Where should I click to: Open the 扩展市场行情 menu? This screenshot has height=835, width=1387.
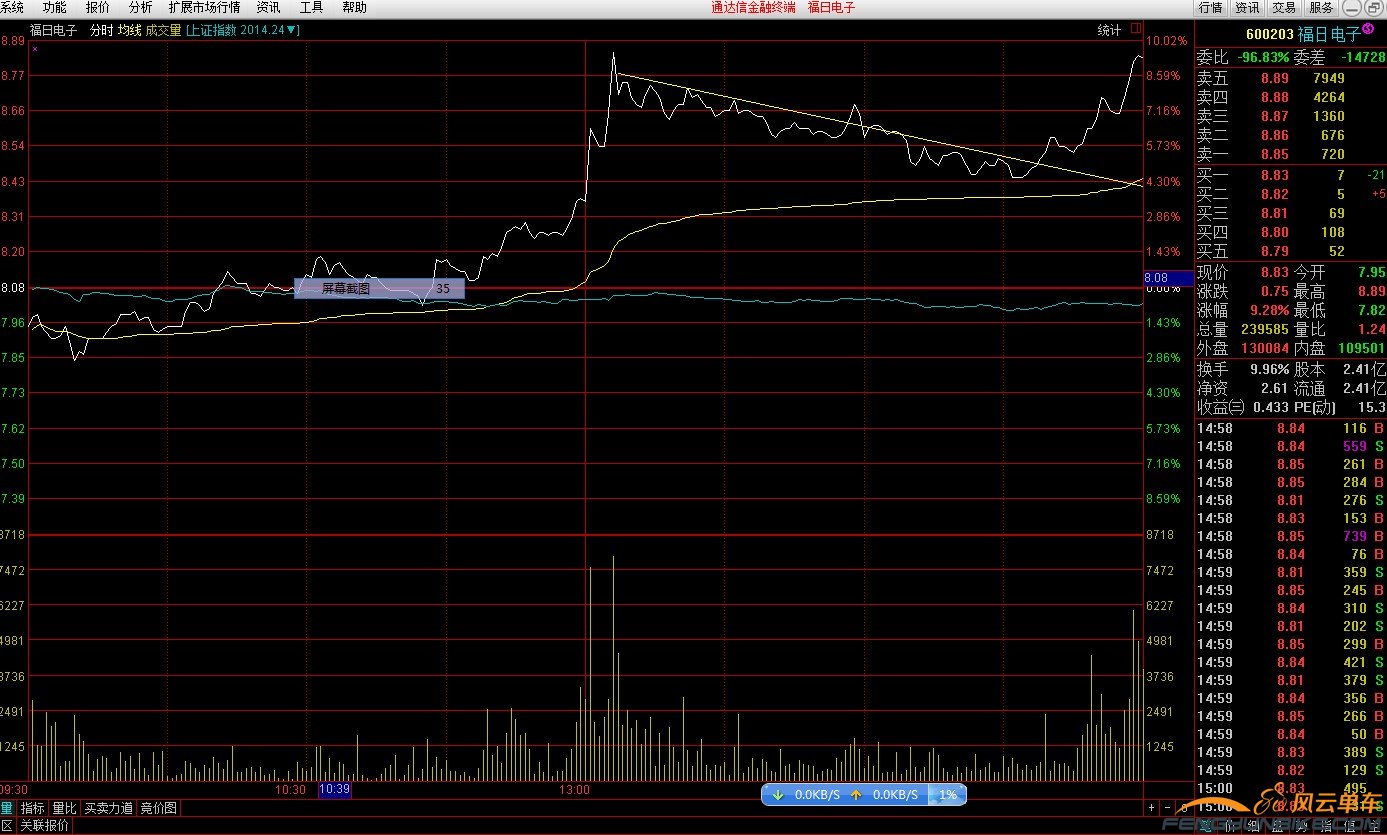click(204, 7)
